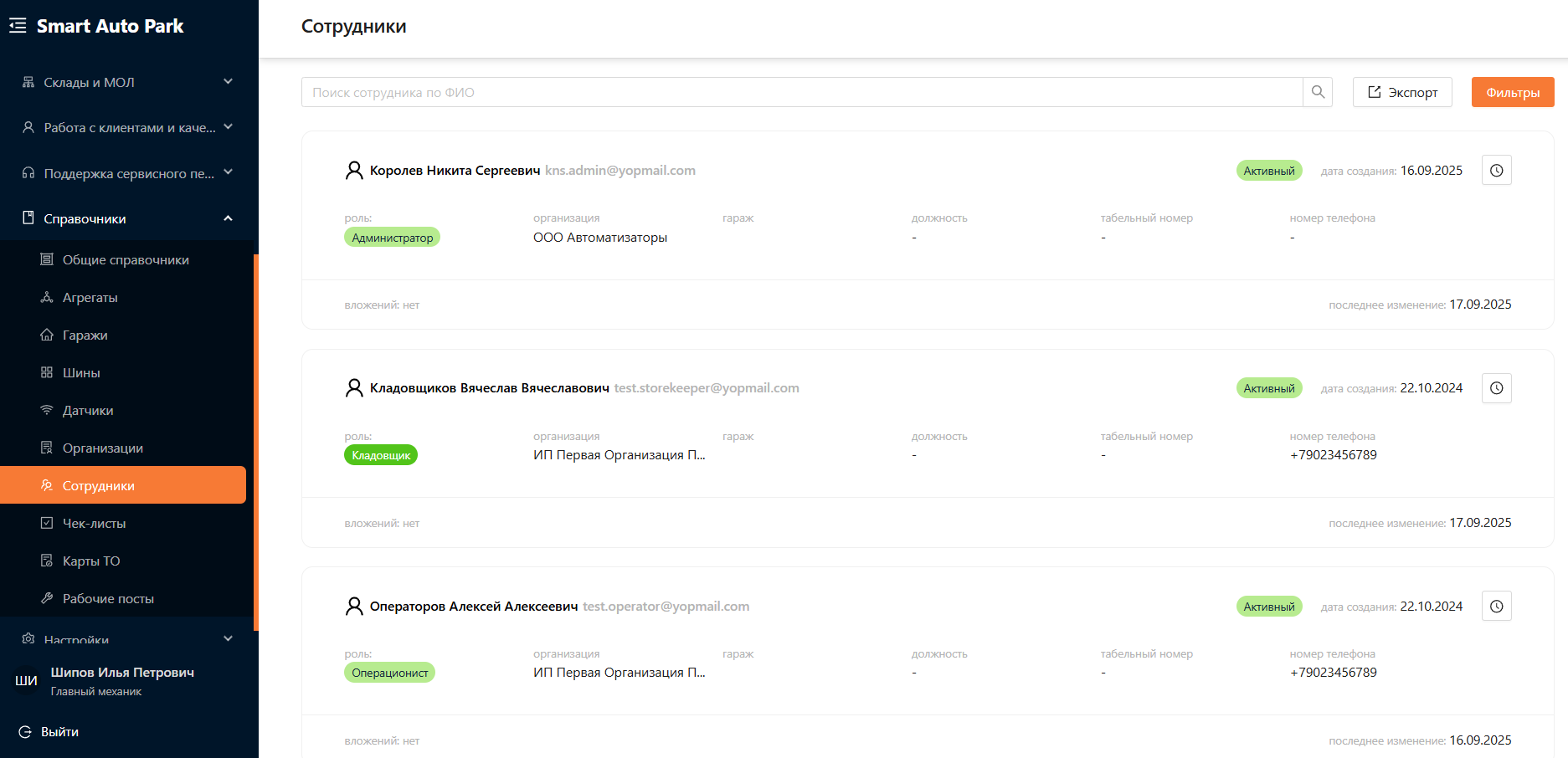
Task: Expand Поддержка сервисного персонала section
Action: 129,174
